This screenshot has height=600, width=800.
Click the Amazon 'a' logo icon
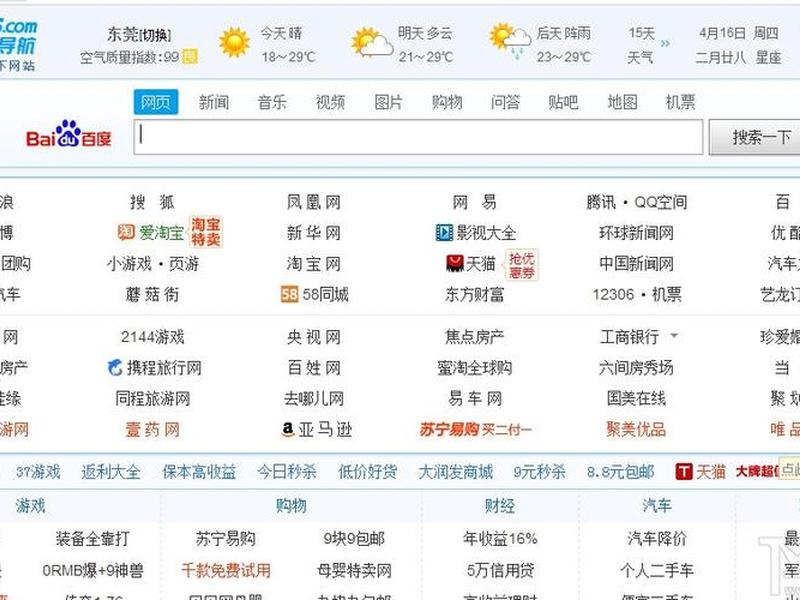click(288, 430)
